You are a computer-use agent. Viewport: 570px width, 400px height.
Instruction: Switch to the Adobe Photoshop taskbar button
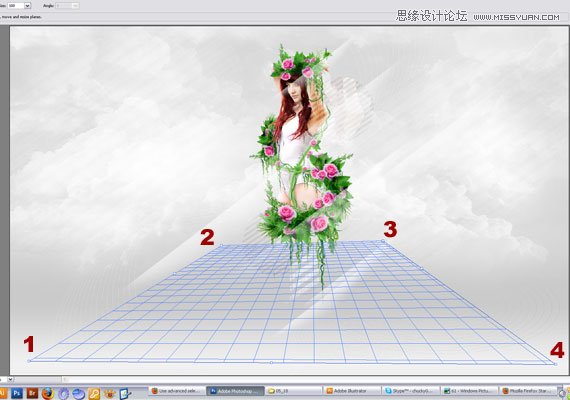coord(236,391)
